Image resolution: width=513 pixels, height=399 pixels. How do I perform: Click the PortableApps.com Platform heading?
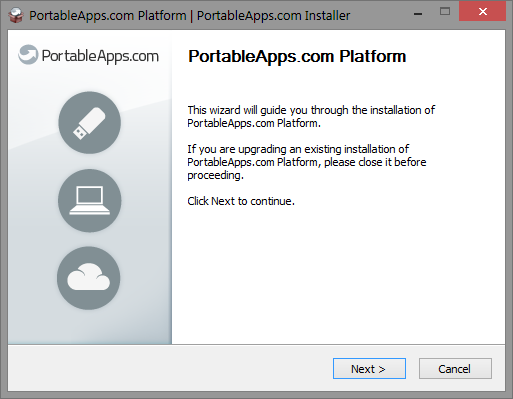[297, 56]
